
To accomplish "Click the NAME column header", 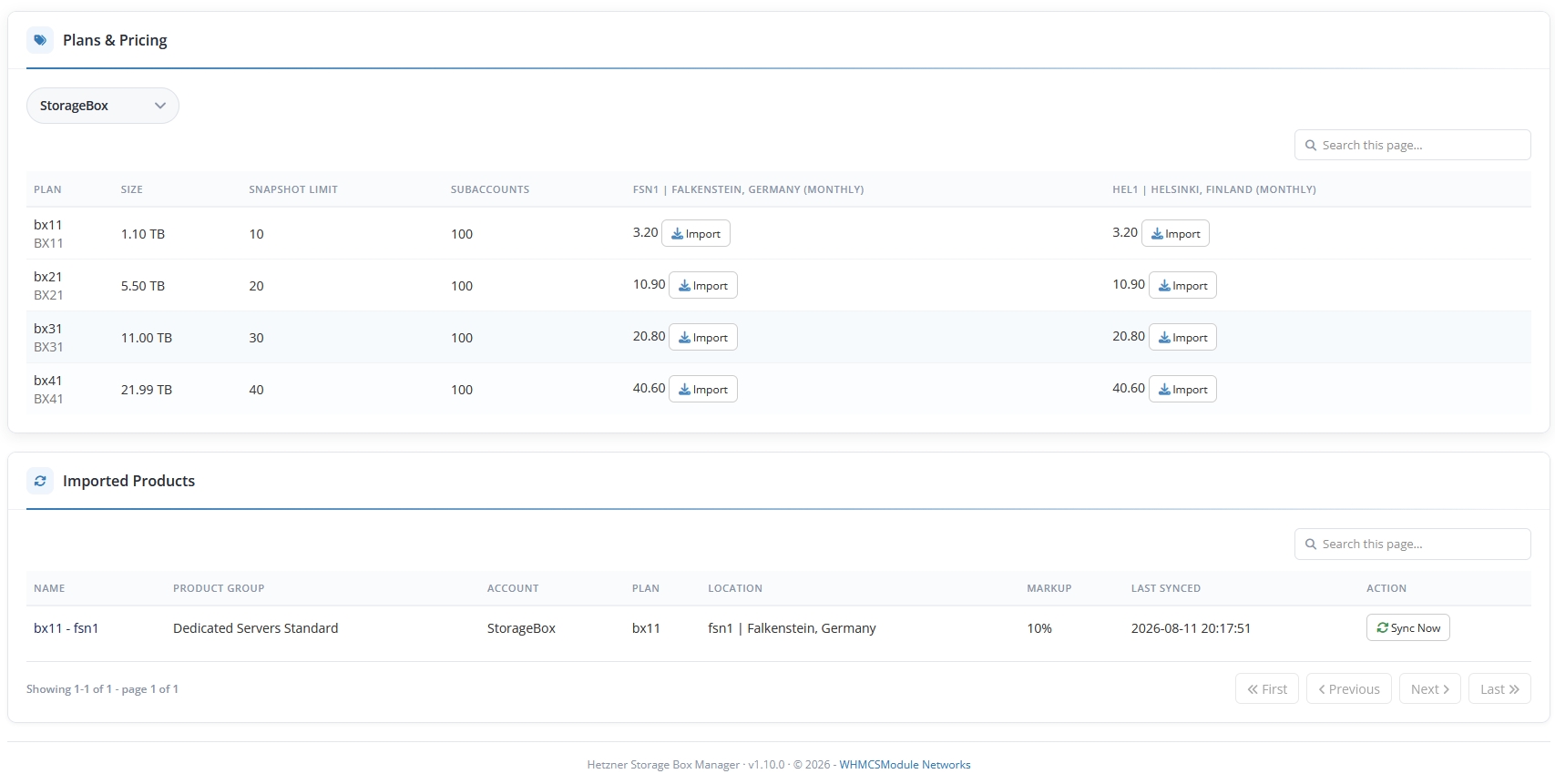I will pyautogui.click(x=49, y=589).
